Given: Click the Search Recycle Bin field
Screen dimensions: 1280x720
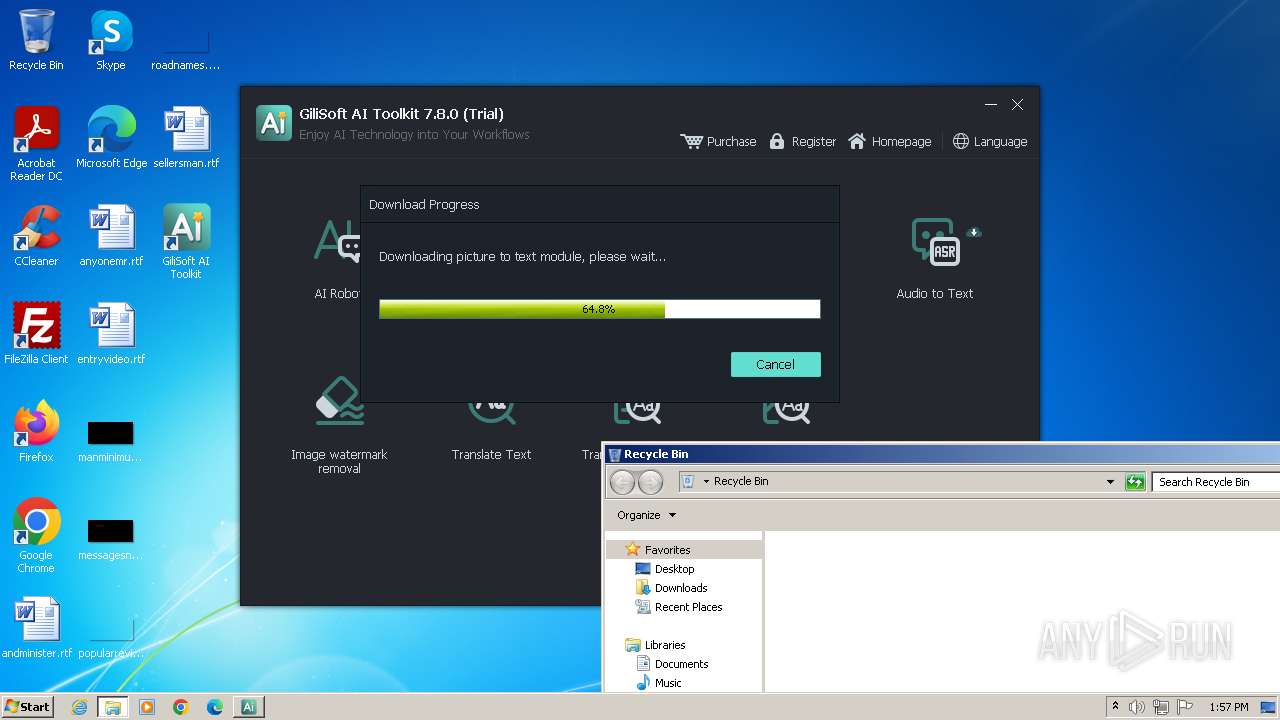Looking at the screenshot, I should [x=1216, y=482].
